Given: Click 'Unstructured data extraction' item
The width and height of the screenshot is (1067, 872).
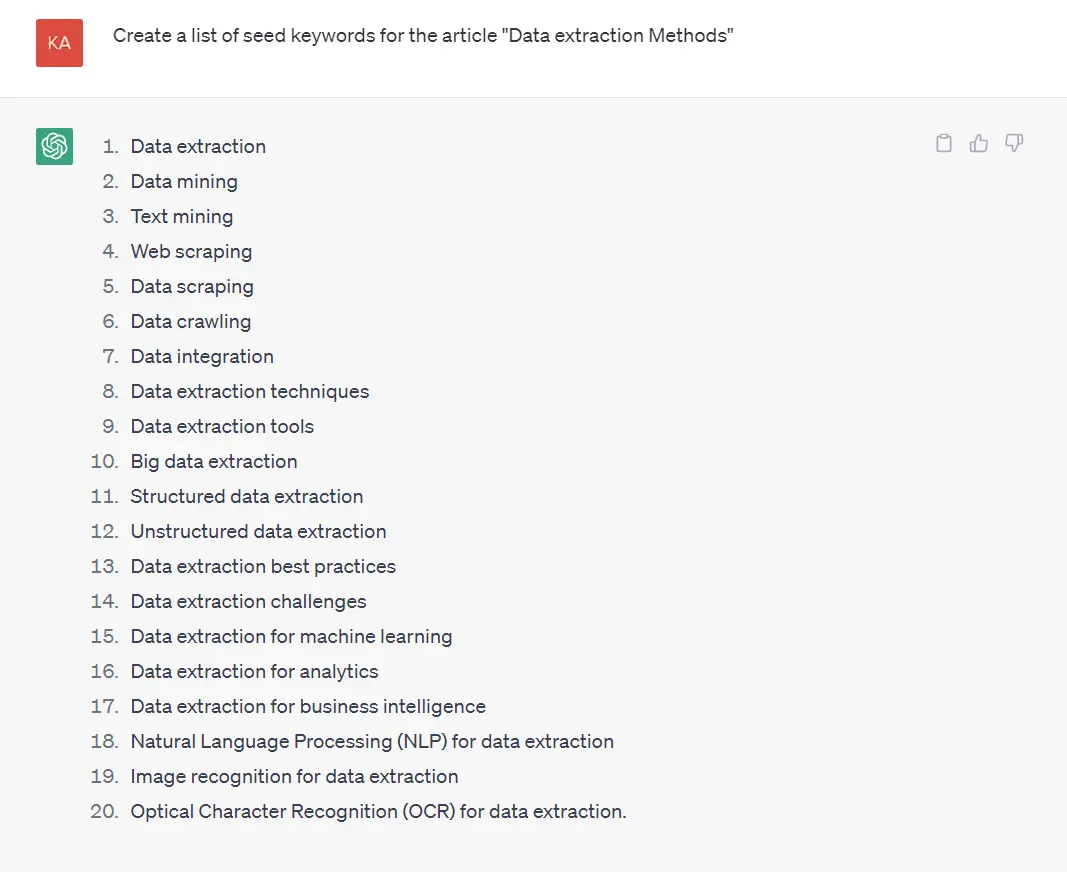Looking at the screenshot, I should (x=259, y=532).
